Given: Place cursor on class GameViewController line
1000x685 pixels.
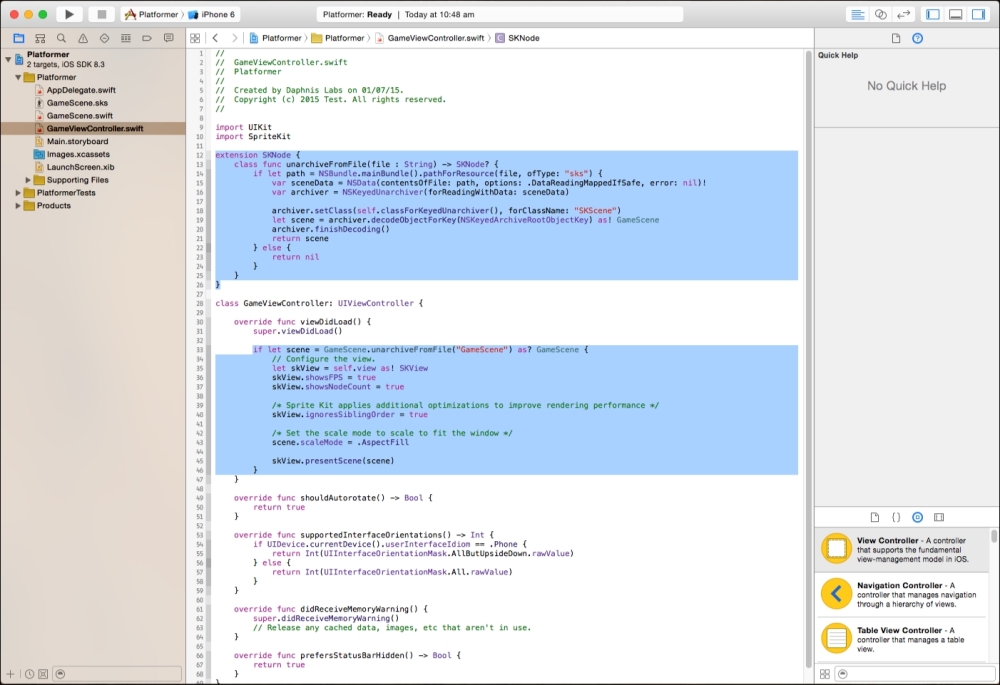Looking at the screenshot, I should pos(319,303).
